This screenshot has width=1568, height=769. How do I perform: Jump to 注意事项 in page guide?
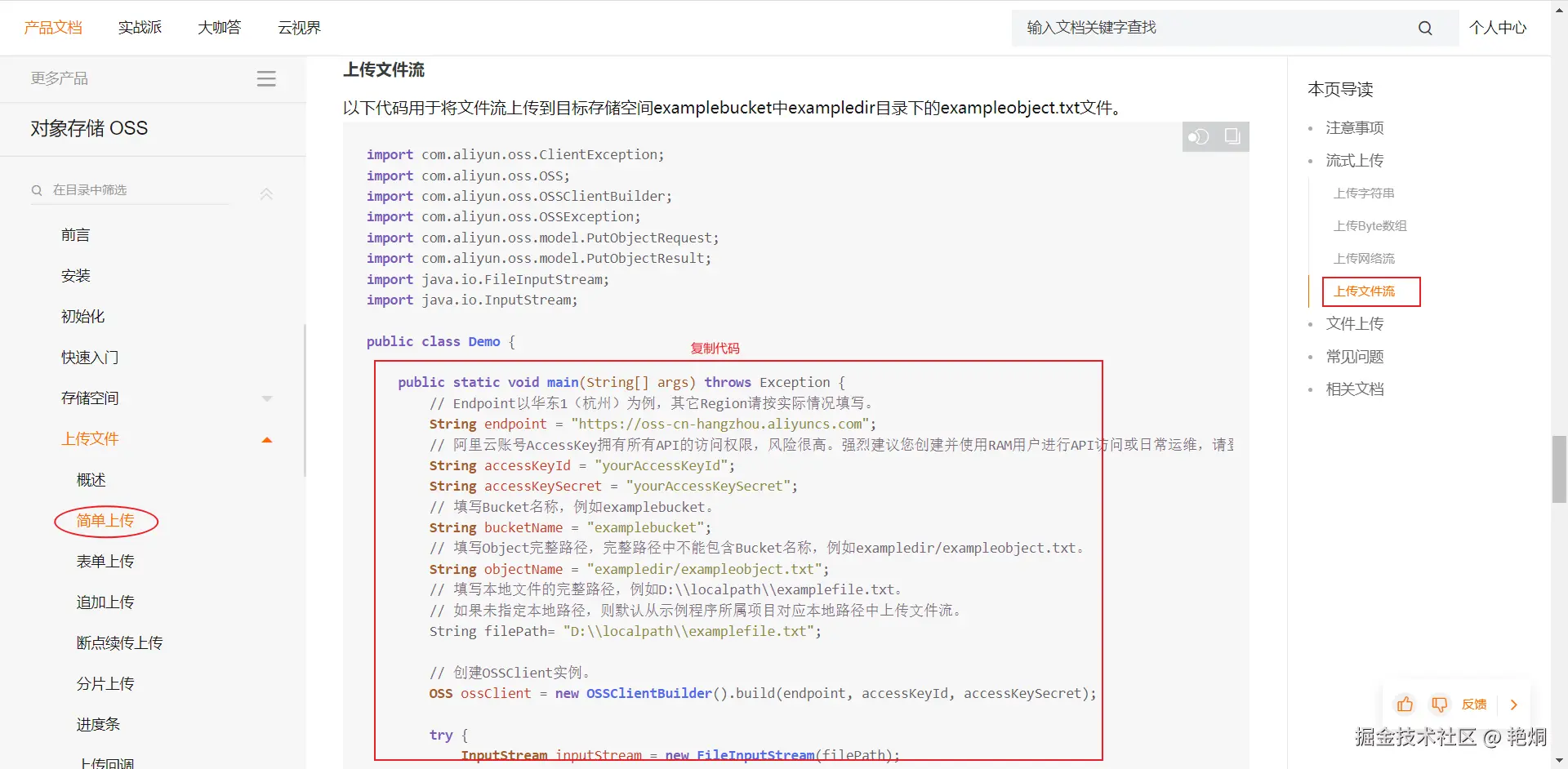[x=1355, y=128]
